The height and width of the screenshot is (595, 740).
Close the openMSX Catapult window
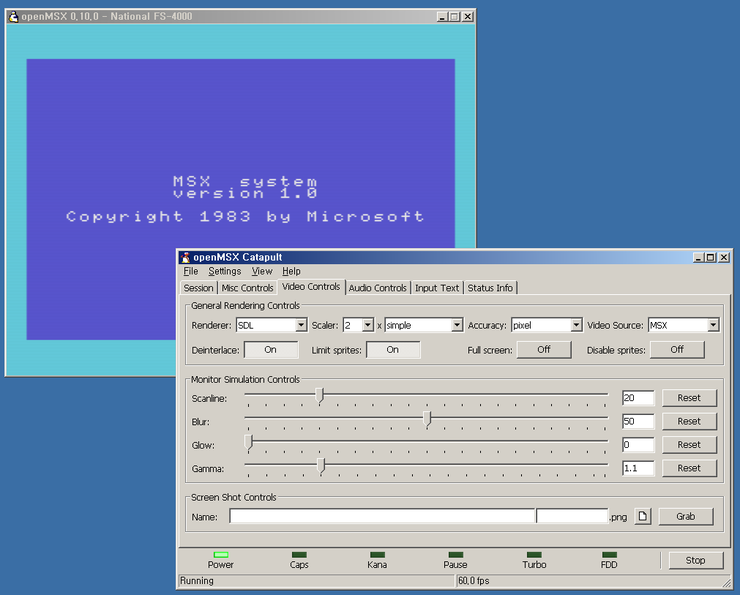pos(724,257)
